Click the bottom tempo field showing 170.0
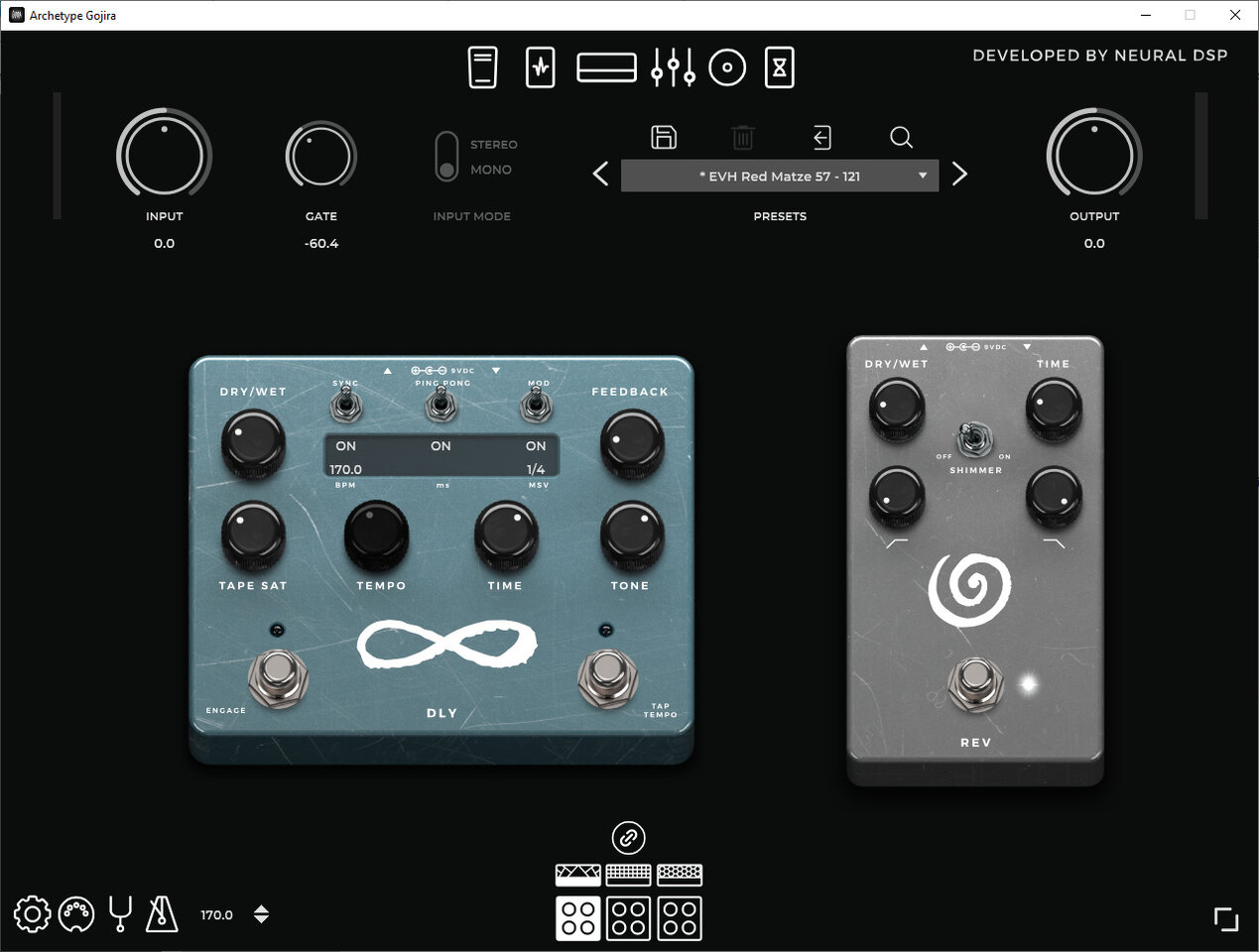 point(216,915)
